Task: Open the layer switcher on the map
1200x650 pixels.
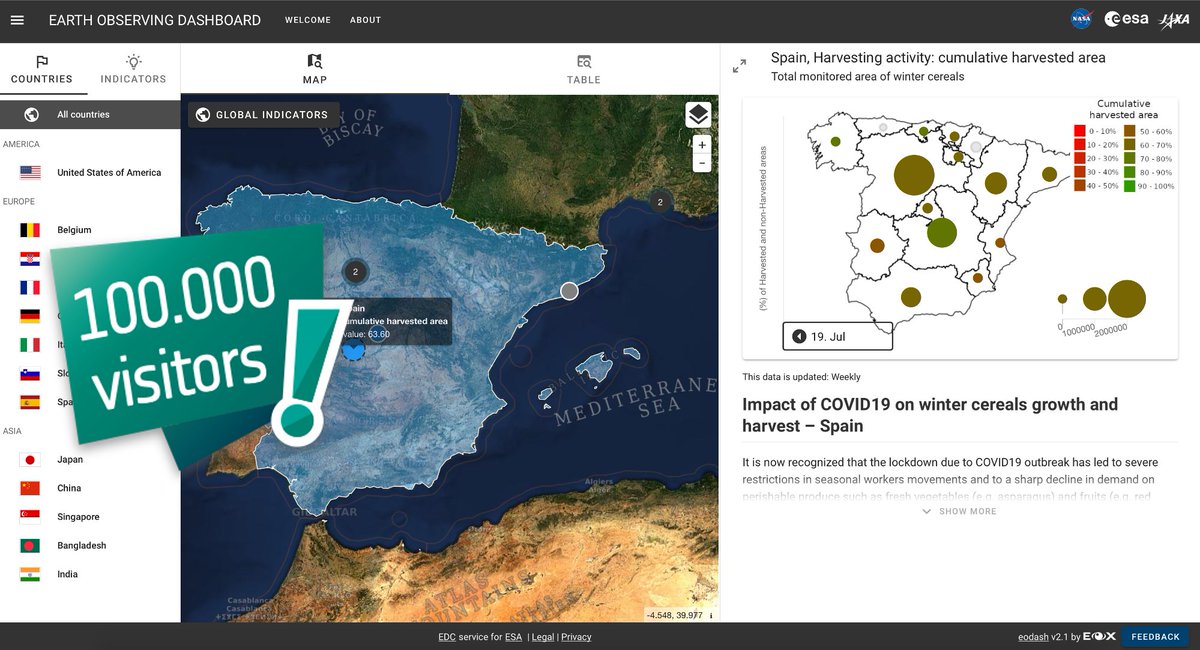Action: click(x=698, y=115)
